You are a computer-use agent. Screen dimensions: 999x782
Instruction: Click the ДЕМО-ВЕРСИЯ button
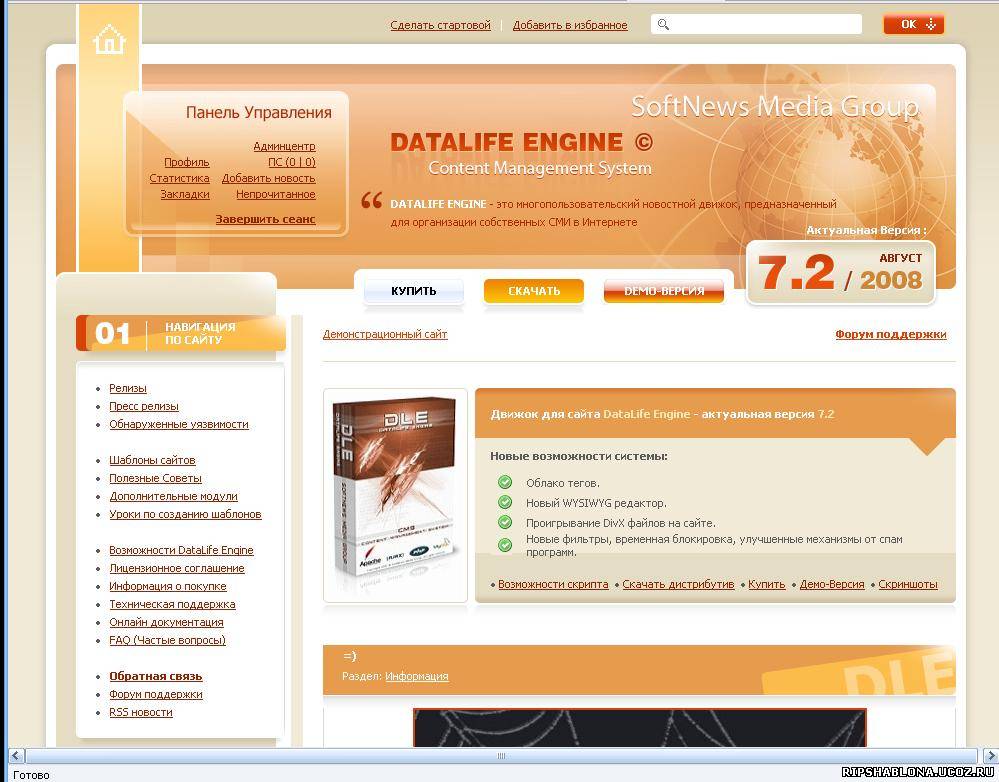(x=664, y=291)
